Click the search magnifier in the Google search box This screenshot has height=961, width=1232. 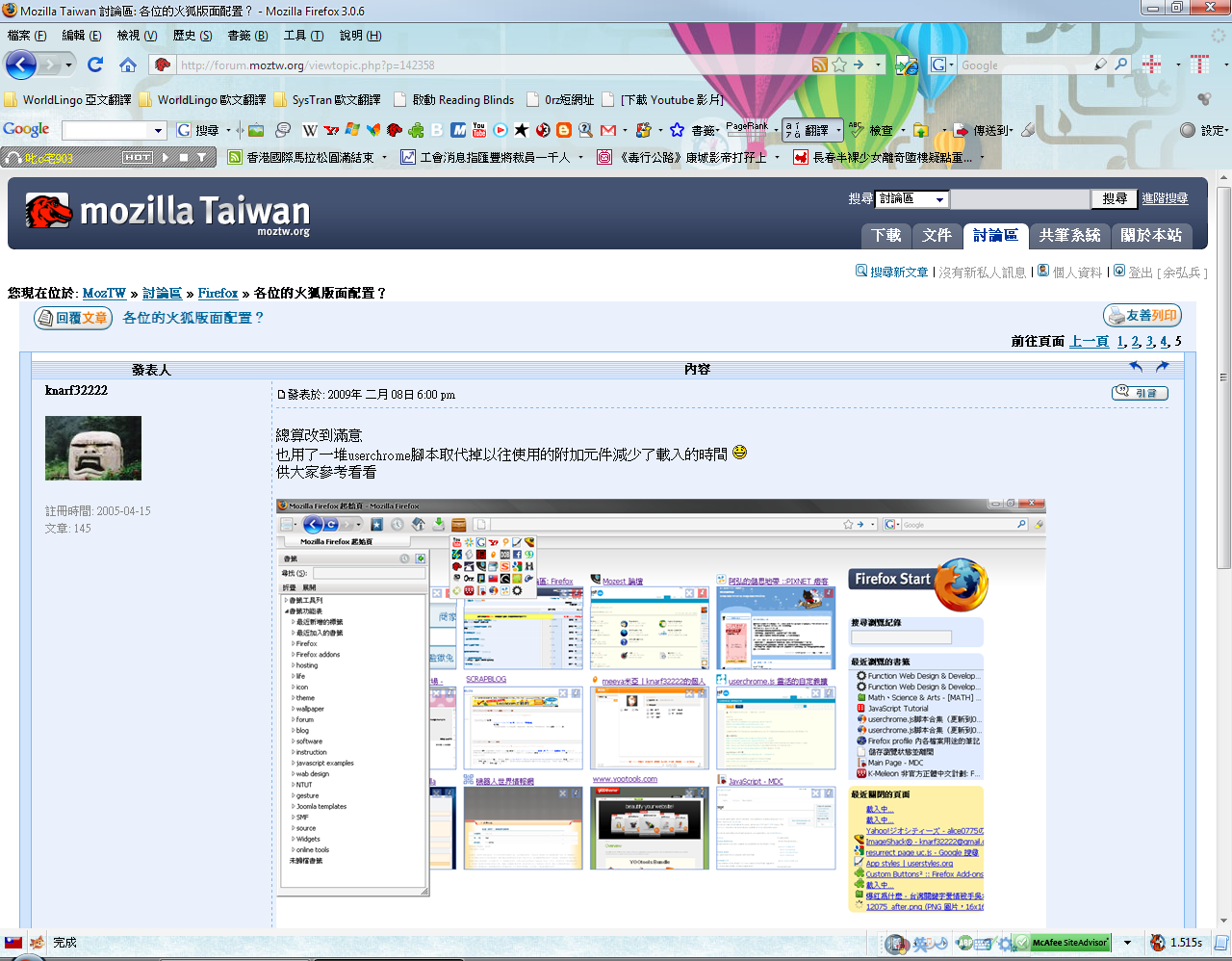[1120, 65]
